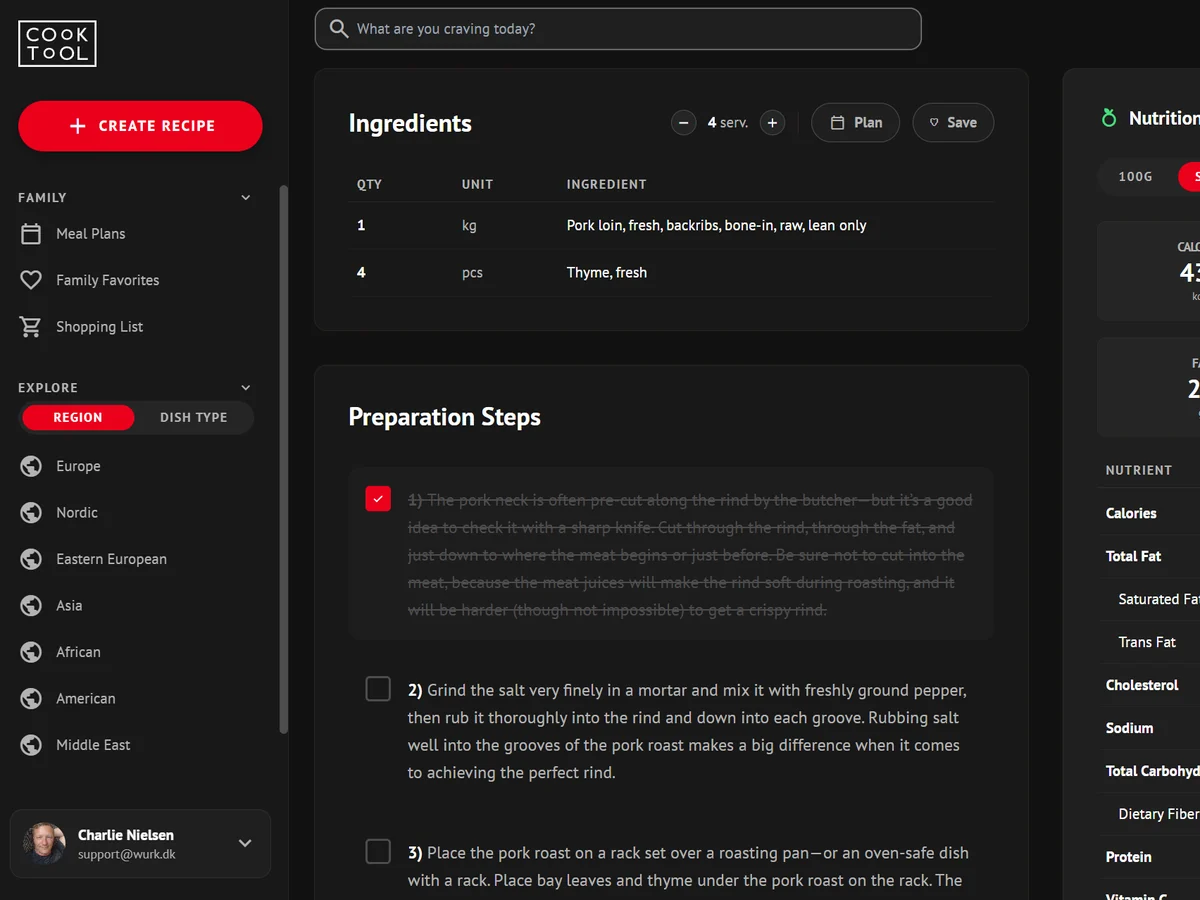The image size is (1200, 900).
Task: Click the Total Fat nutrient row
Action: coord(1148,556)
